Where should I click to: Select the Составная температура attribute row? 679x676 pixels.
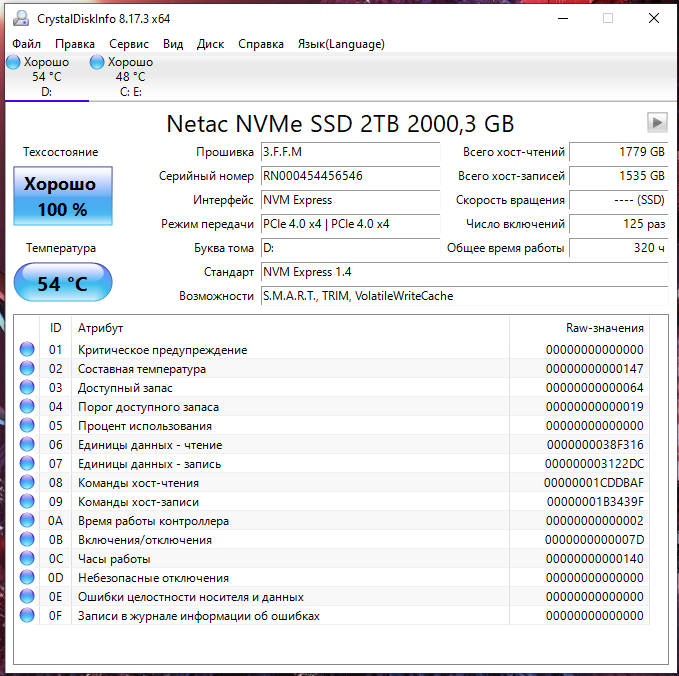(x=141, y=369)
